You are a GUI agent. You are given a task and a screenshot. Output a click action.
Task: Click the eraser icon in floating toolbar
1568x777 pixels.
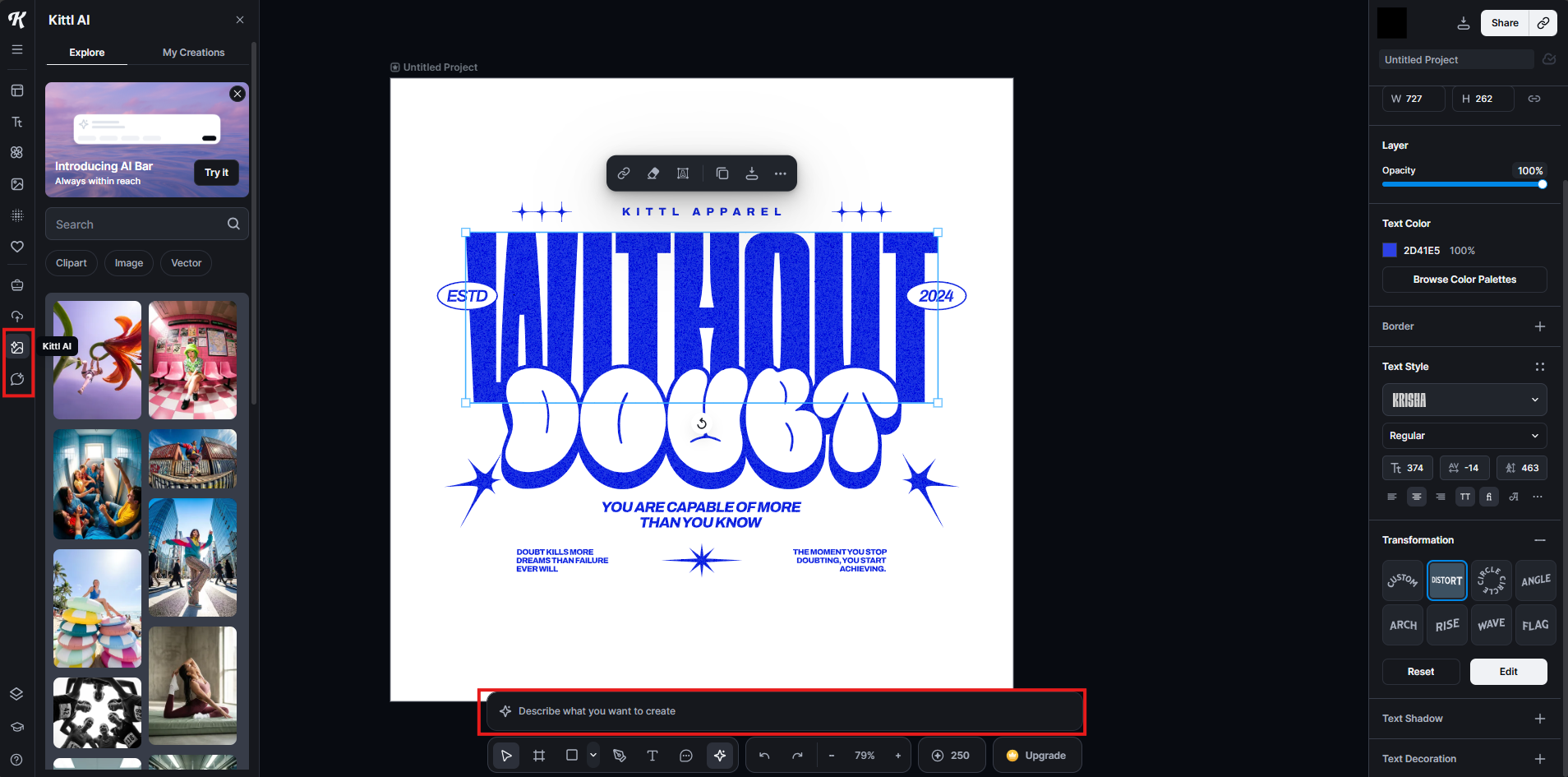pos(653,173)
